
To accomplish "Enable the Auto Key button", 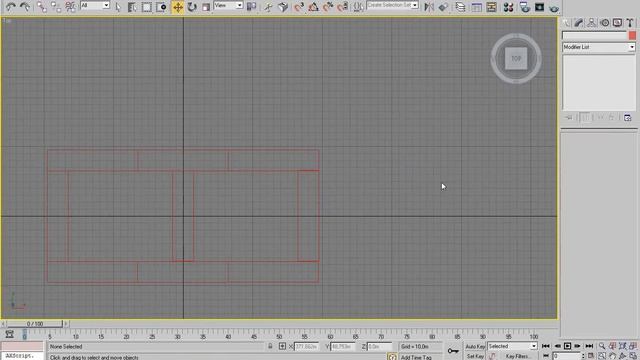I will pos(475,346).
